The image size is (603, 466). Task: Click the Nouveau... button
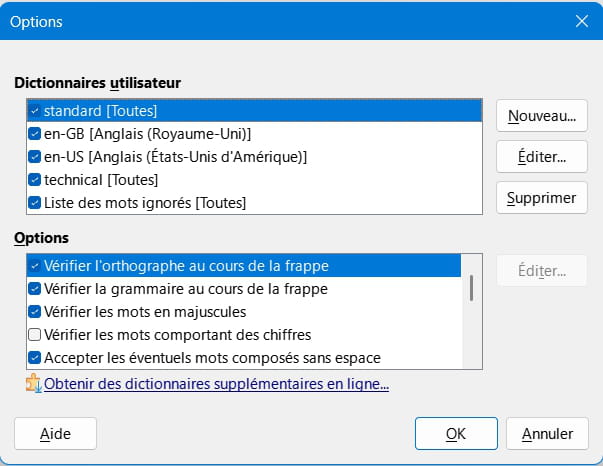click(x=542, y=116)
